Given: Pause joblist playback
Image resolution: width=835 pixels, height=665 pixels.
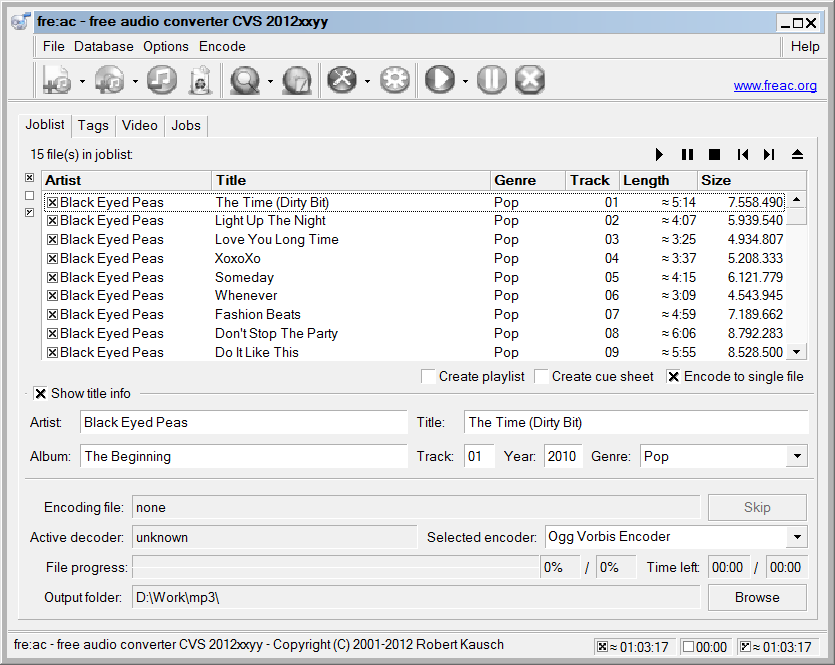Looking at the screenshot, I should pos(687,154).
